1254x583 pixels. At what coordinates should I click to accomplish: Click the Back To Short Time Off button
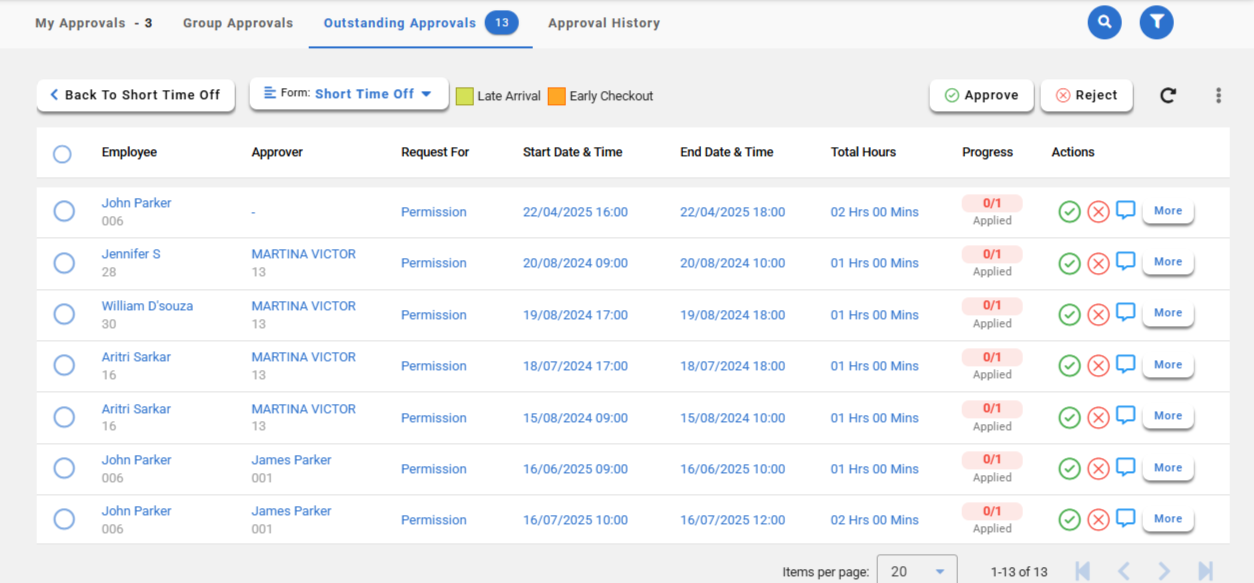(135, 95)
